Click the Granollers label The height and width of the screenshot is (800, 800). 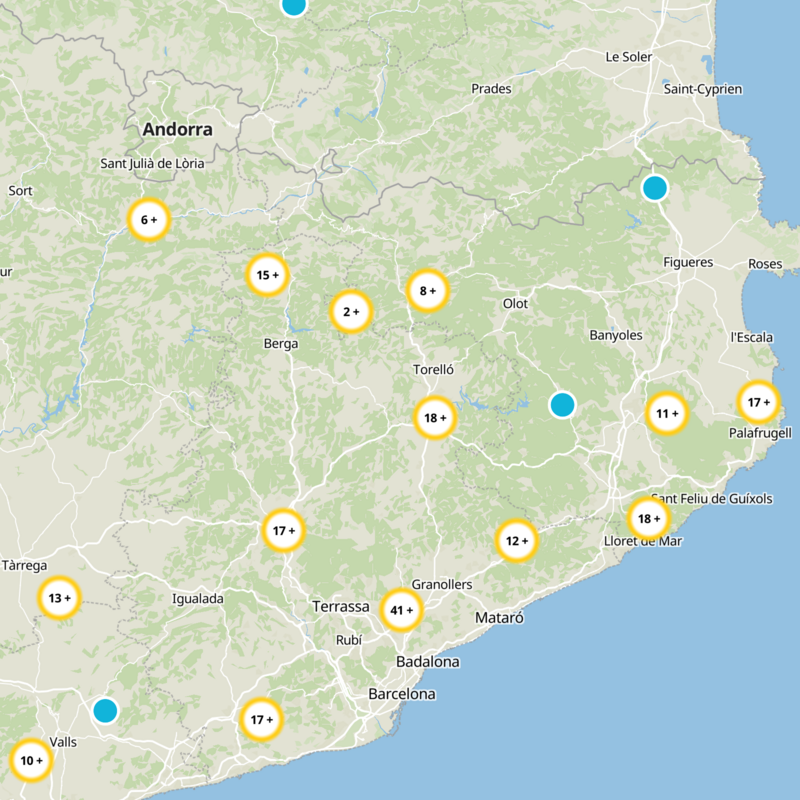(x=442, y=584)
